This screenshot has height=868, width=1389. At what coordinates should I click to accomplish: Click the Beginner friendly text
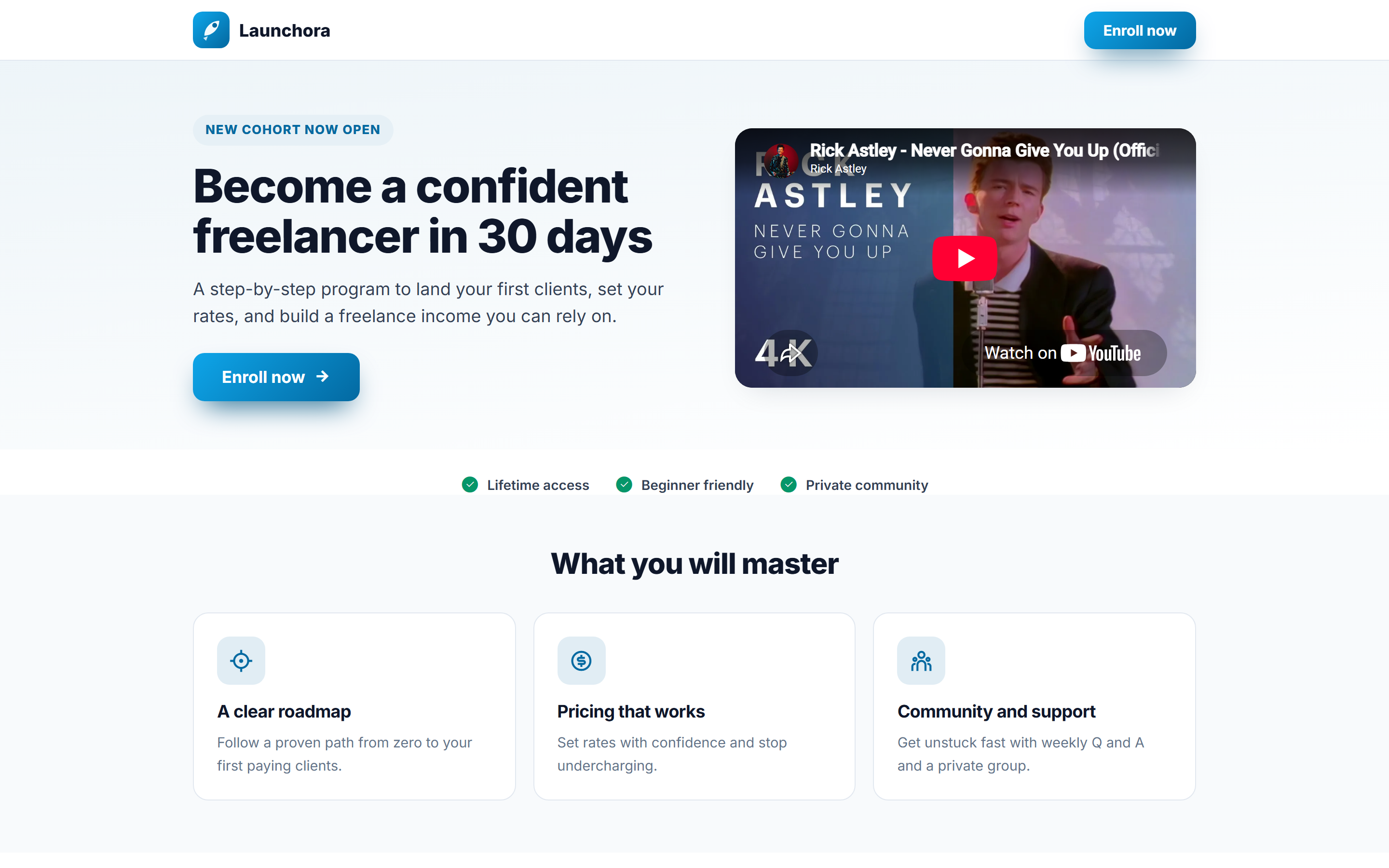click(697, 485)
